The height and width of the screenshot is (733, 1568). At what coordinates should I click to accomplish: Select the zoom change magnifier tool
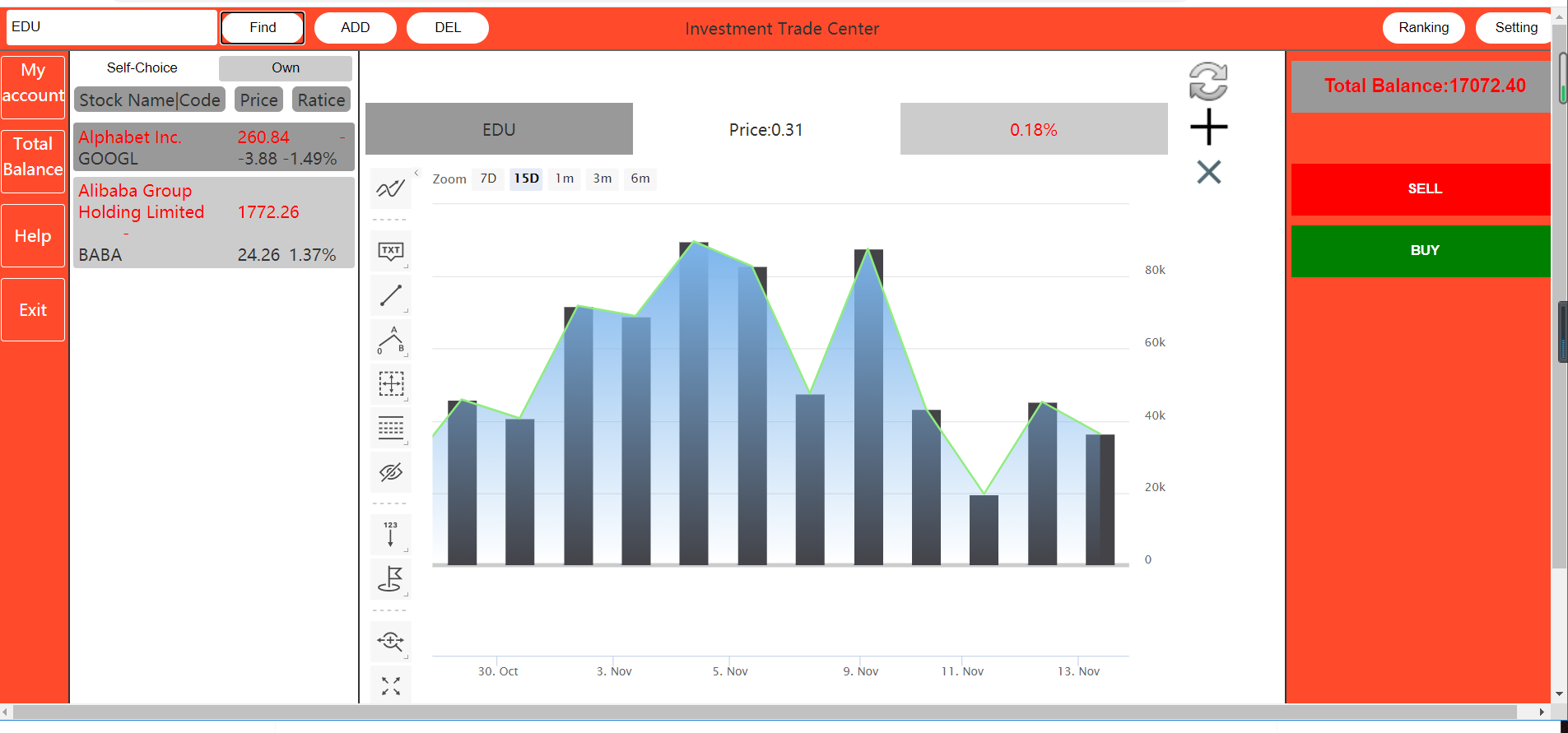point(391,641)
